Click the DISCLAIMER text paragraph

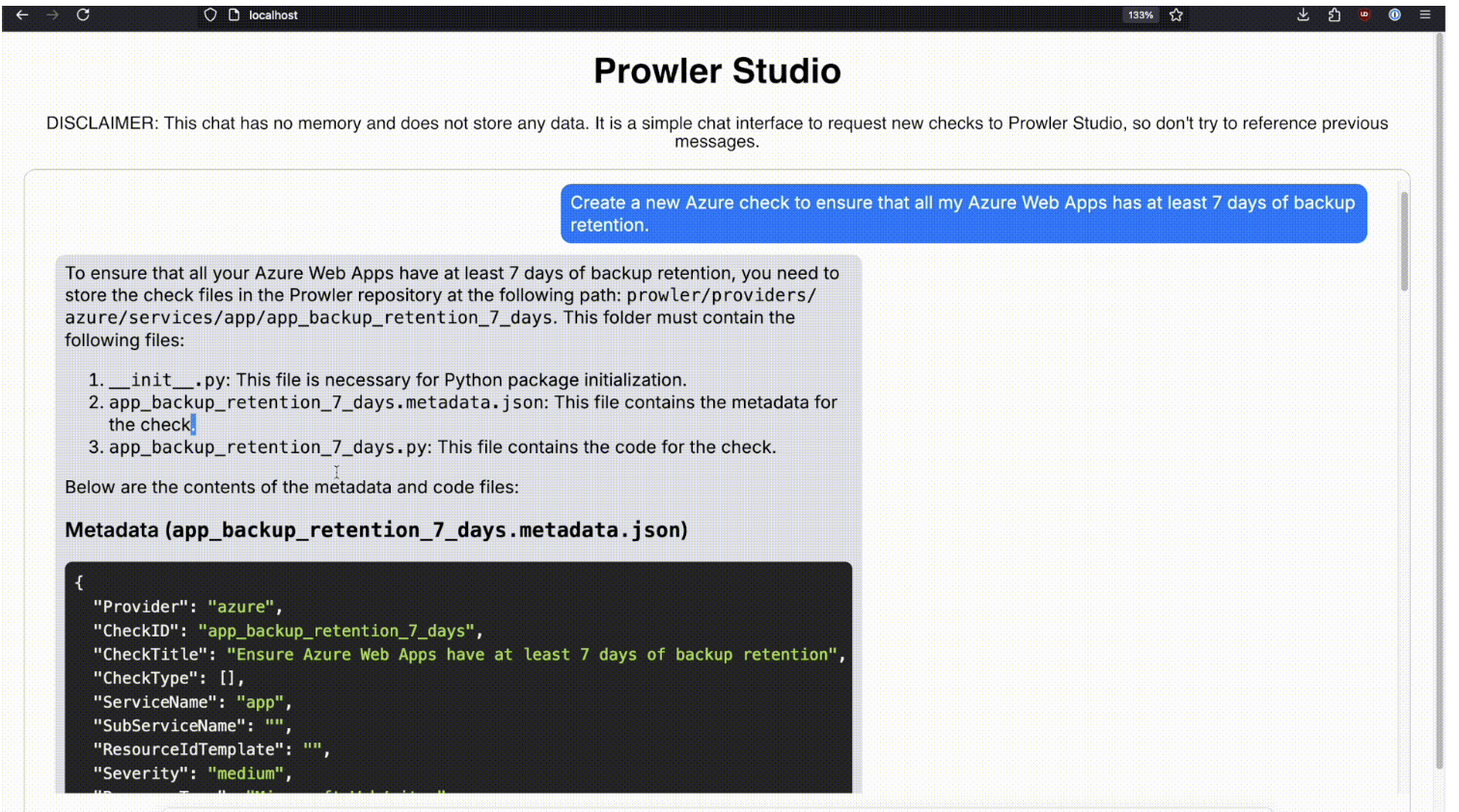[x=717, y=132]
